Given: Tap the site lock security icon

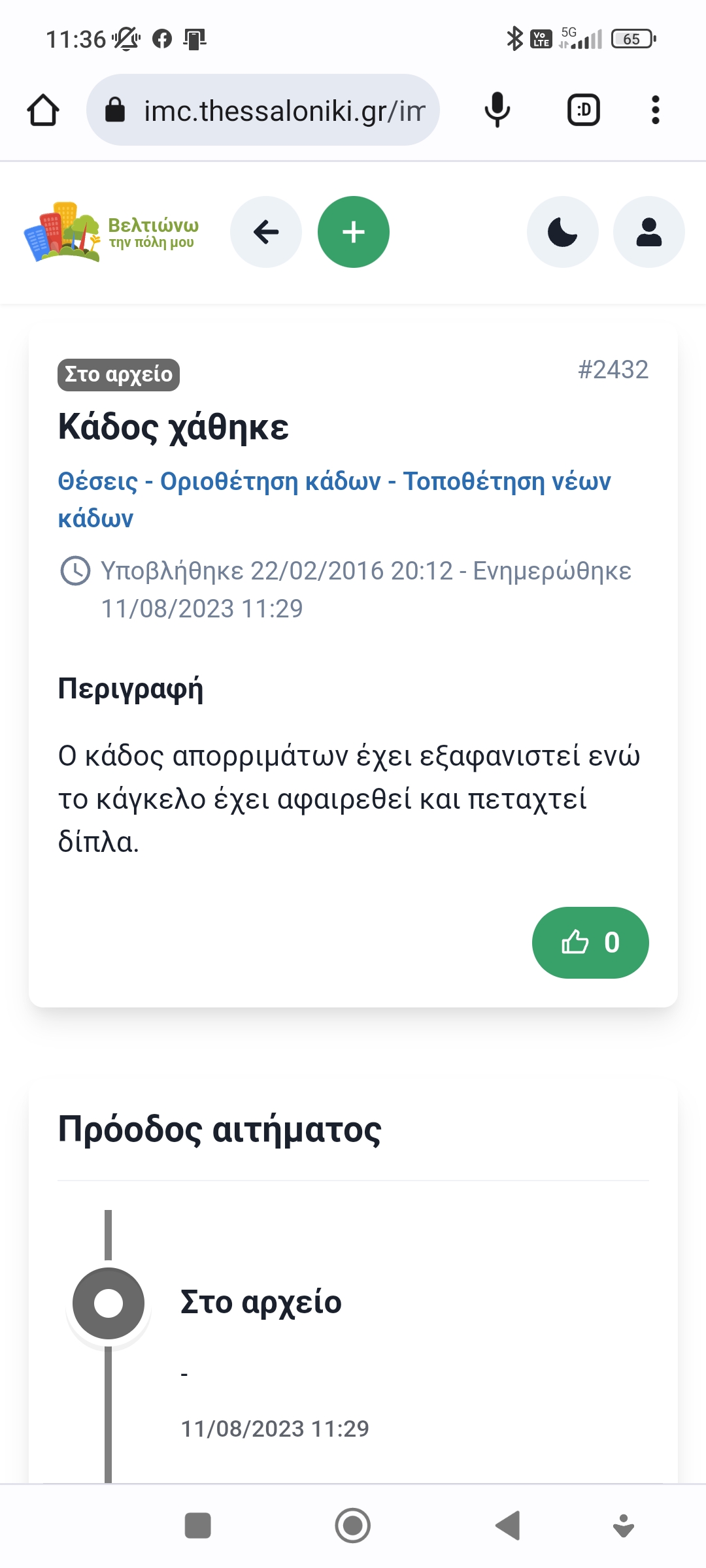Looking at the screenshot, I should (x=115, y=110).
